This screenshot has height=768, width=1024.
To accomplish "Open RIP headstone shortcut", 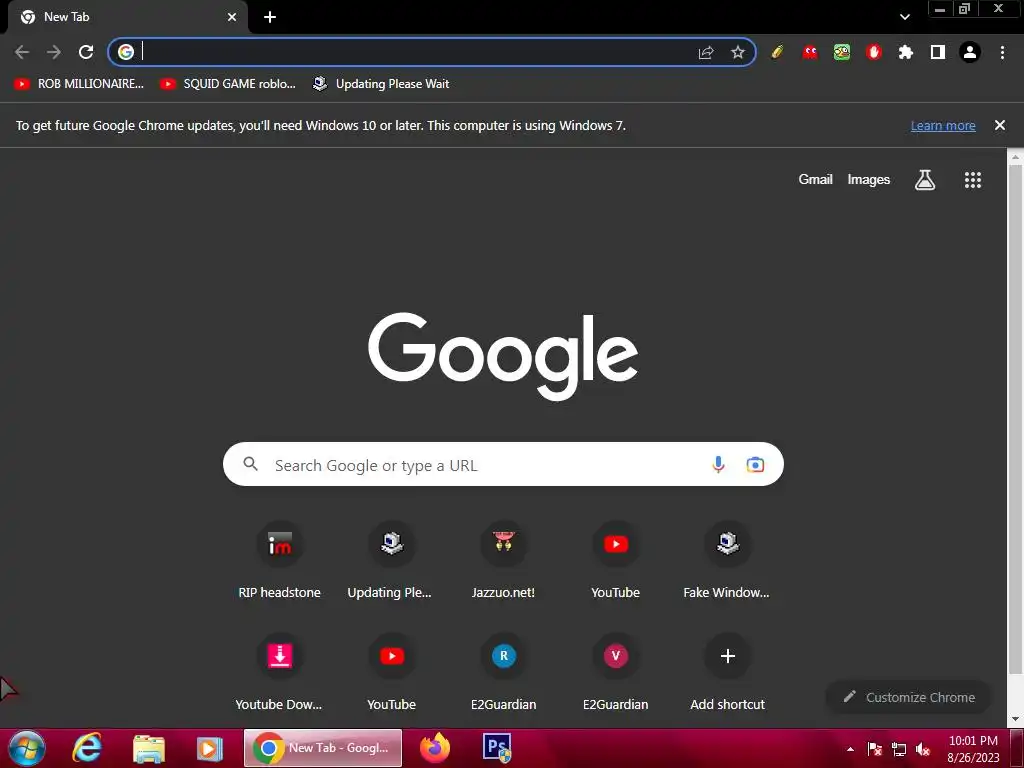I will (280, 562).
